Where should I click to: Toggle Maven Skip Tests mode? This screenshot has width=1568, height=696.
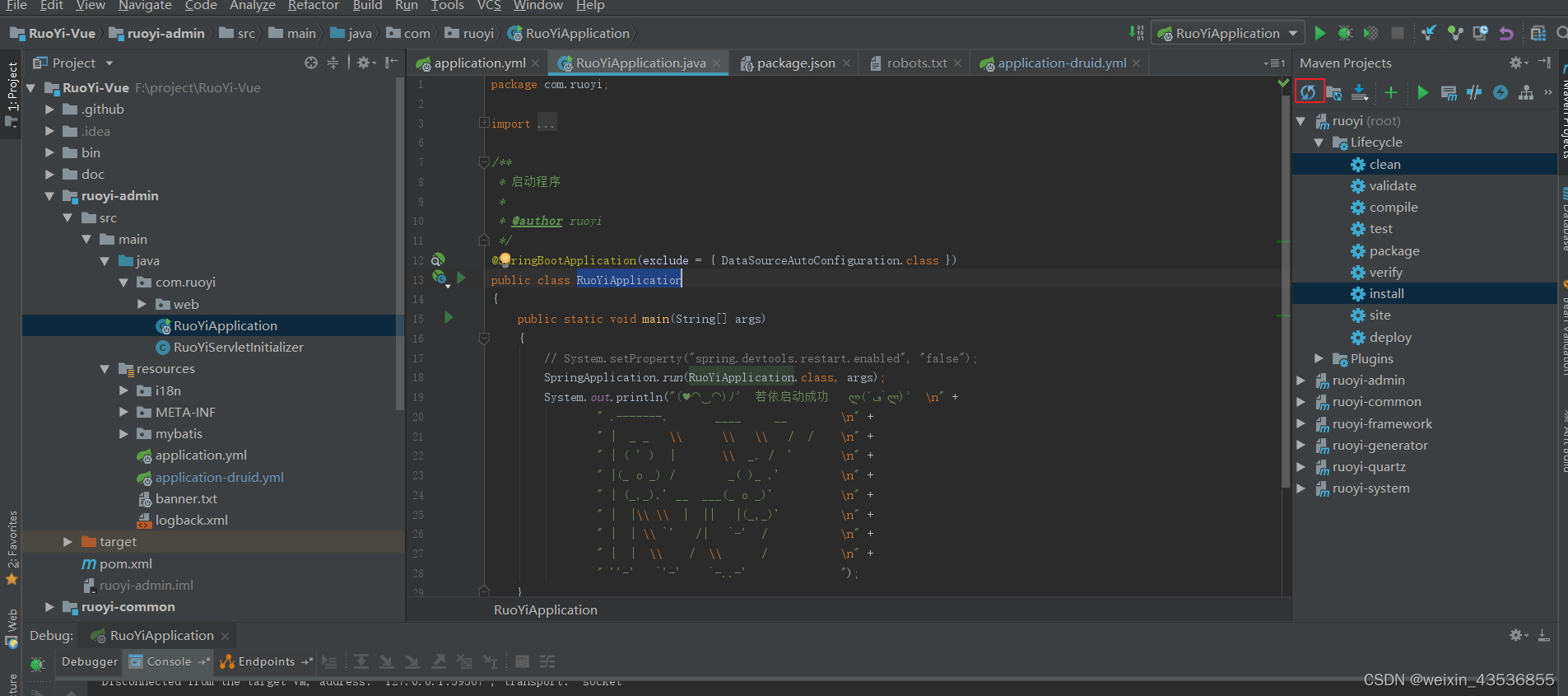point(1501,92)
